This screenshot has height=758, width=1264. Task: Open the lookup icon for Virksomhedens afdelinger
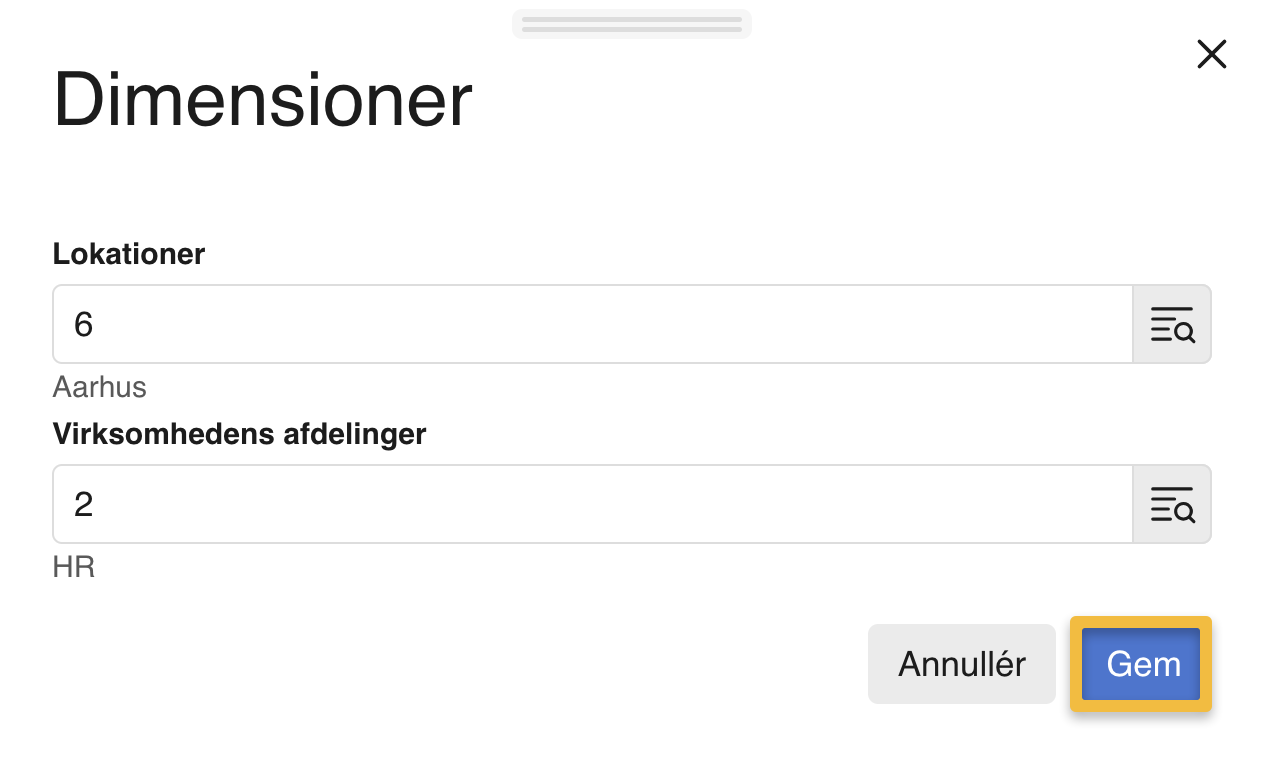1172,503
